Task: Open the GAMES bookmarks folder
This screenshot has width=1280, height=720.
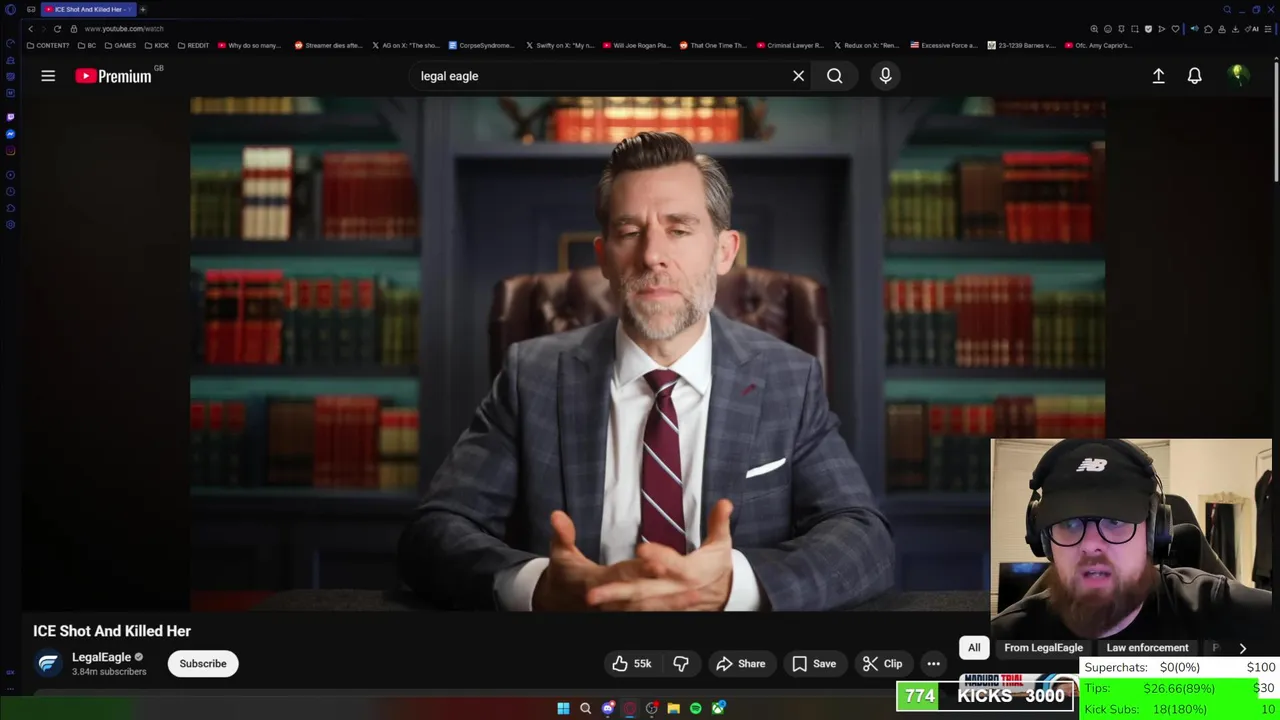Action: pos(120,45)
